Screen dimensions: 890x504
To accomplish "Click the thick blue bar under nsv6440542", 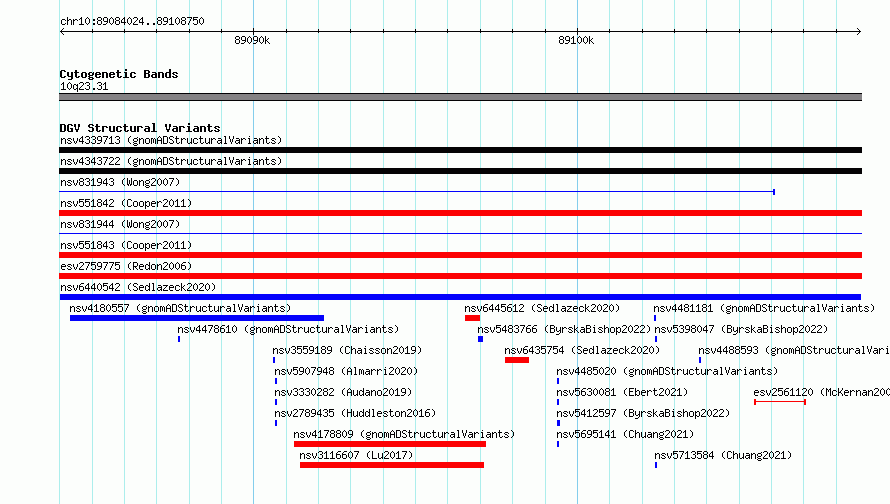I will tap(460, 297).
